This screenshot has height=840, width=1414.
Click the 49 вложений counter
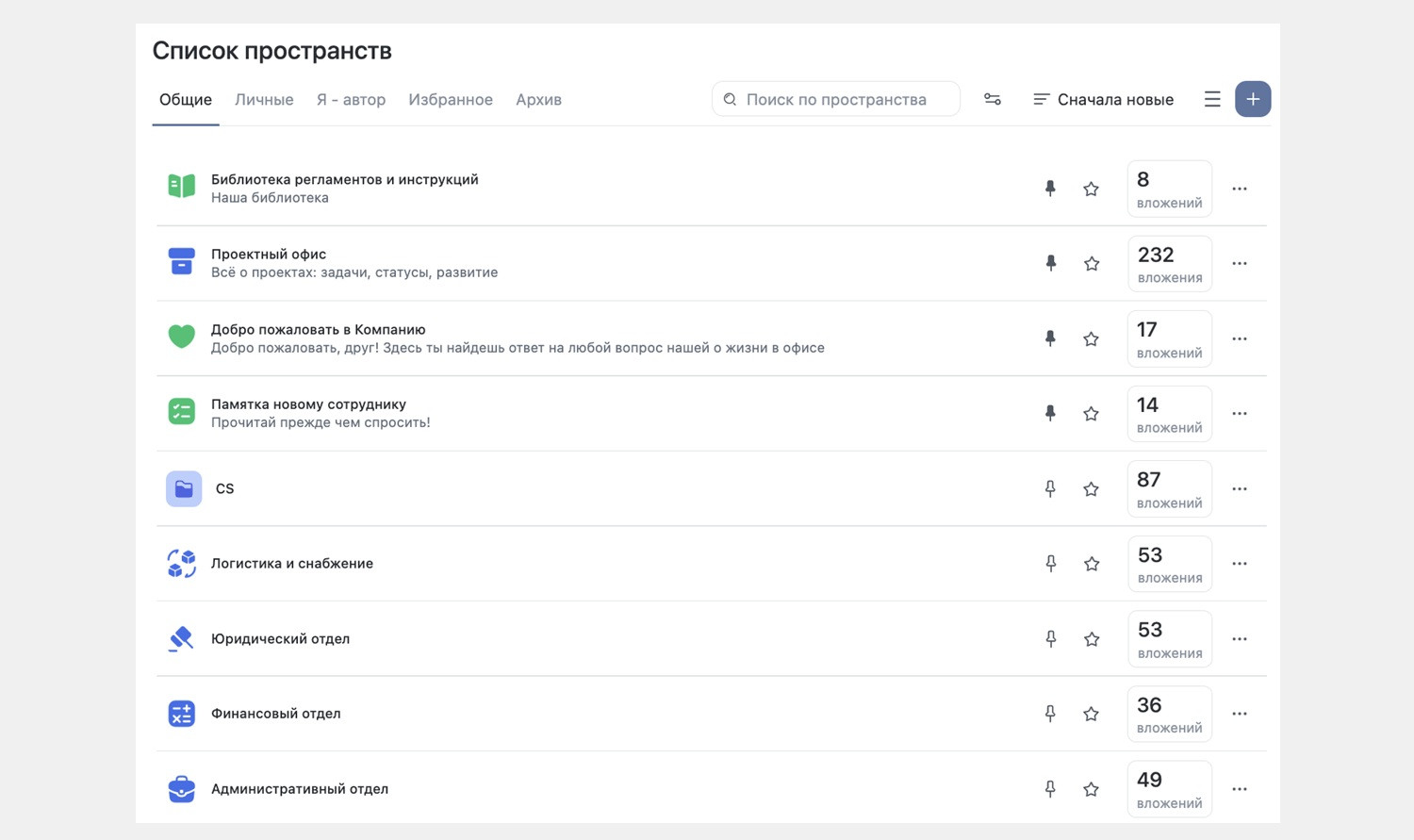coord(1170,789)
